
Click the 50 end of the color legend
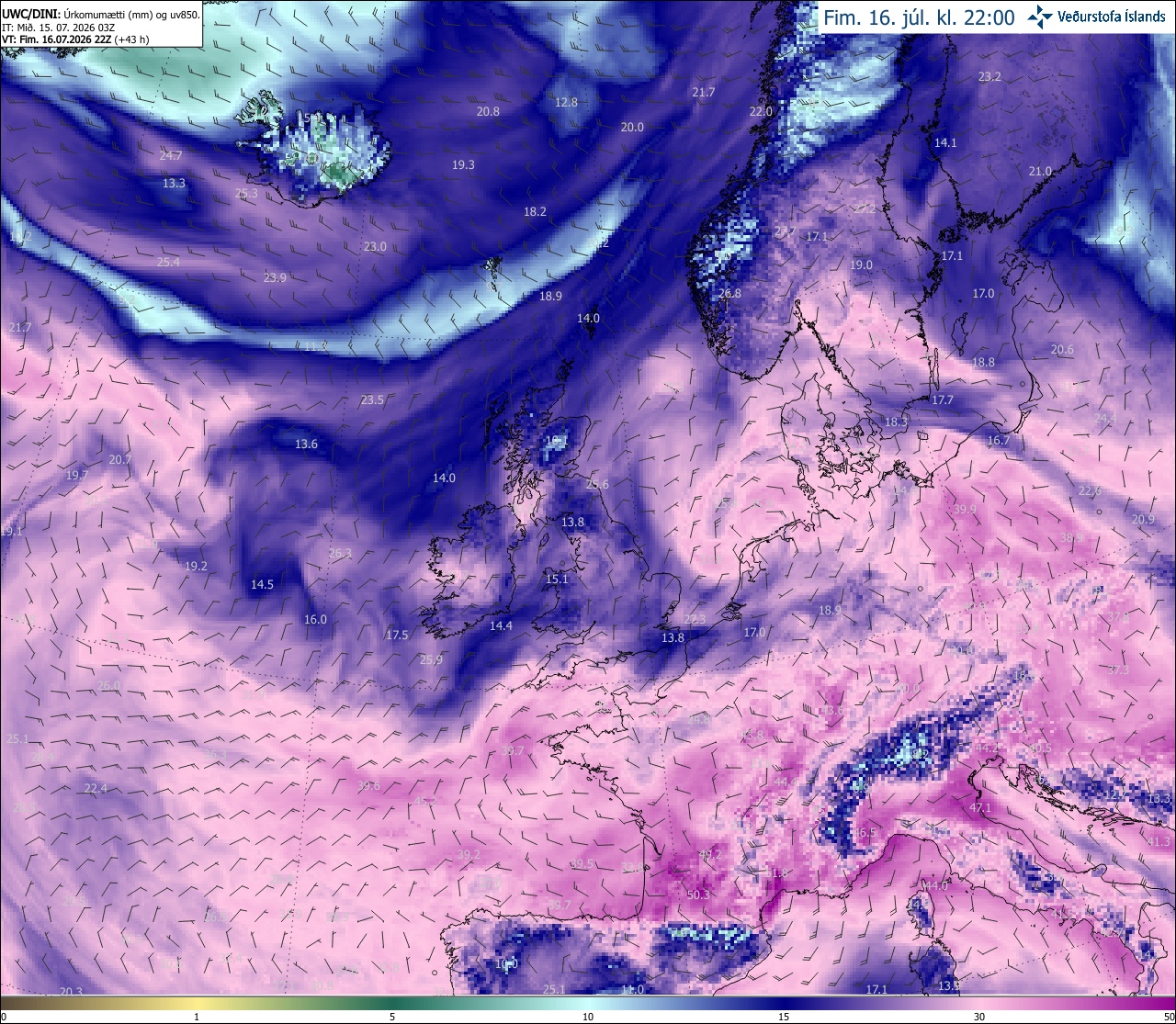point(1167,1016)
